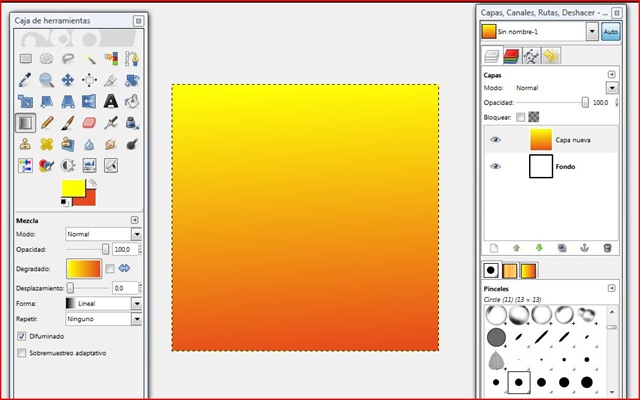Open the Mezcla tool options menu arrow
Viewport: 640px width, 400px height.
click(x=134, y=220)
